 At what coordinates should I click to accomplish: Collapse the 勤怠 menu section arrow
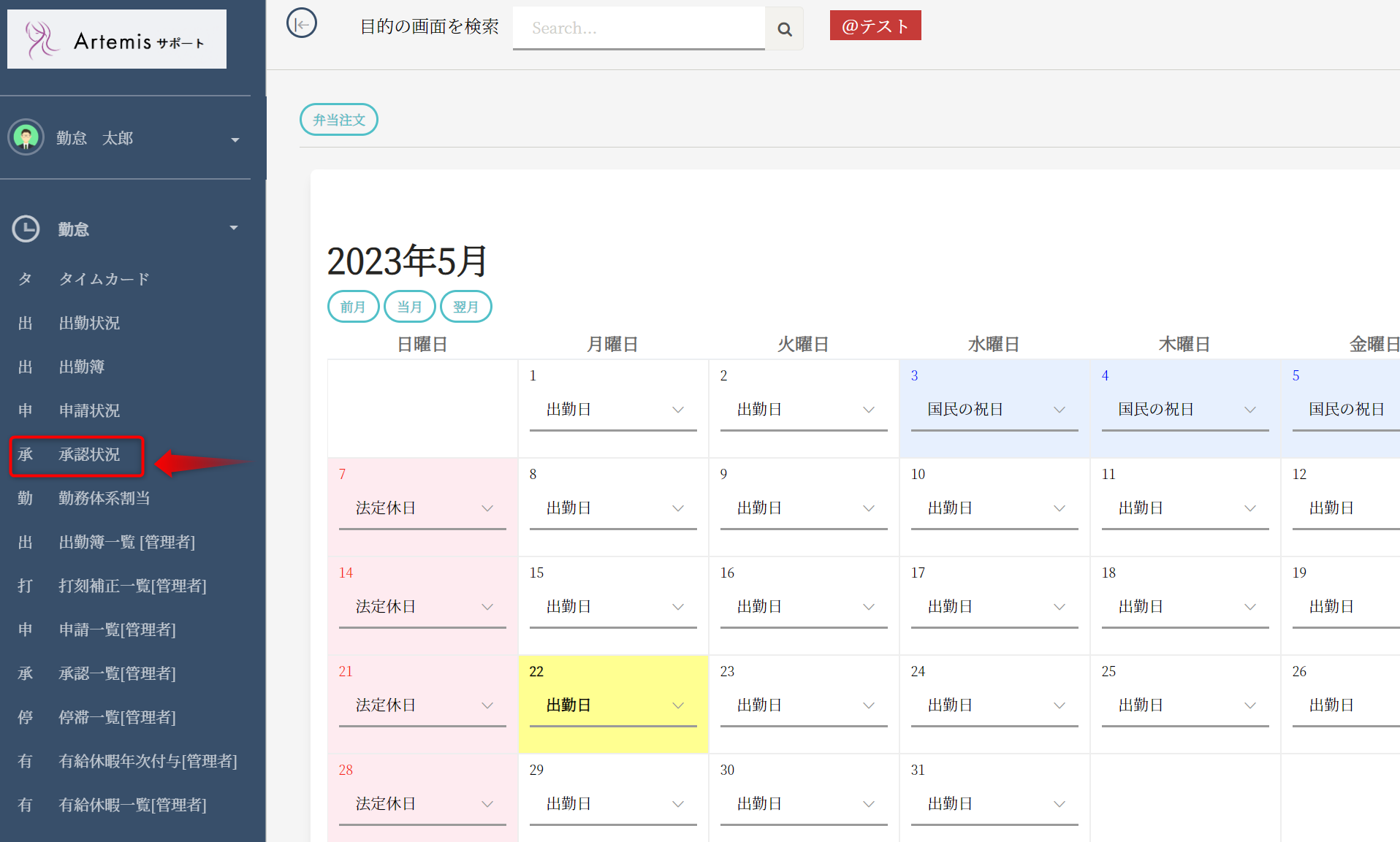click(x=234, y=228)
